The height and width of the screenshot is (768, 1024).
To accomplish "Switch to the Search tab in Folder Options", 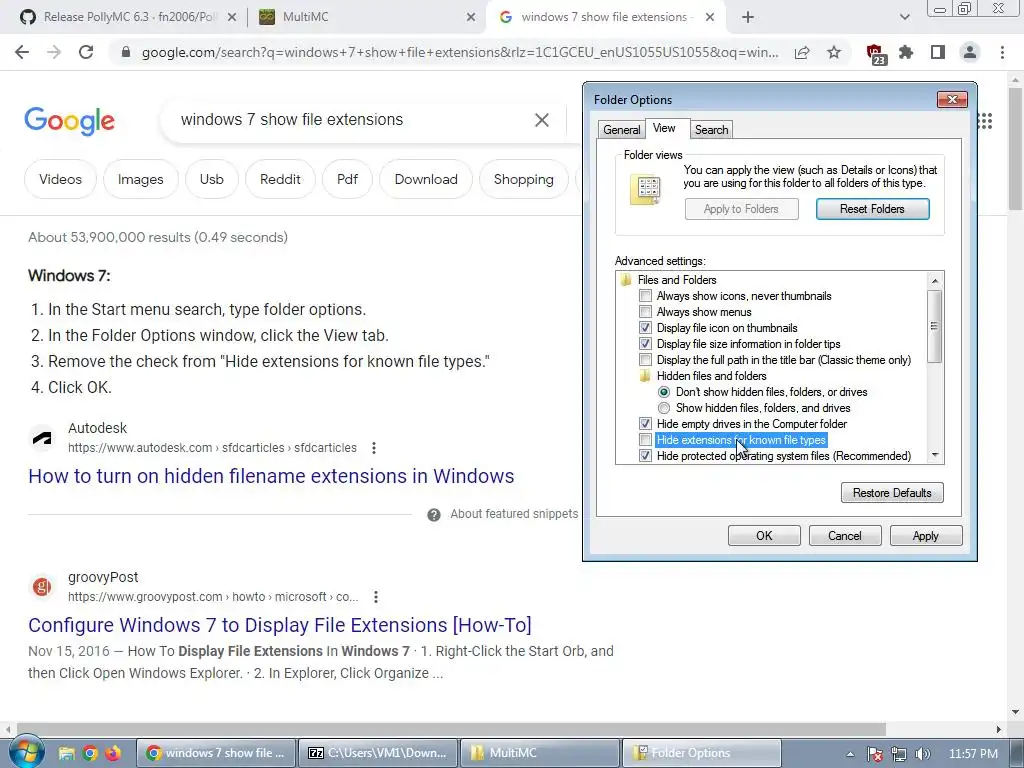I will pyautogui.click(x=711, y=129).
